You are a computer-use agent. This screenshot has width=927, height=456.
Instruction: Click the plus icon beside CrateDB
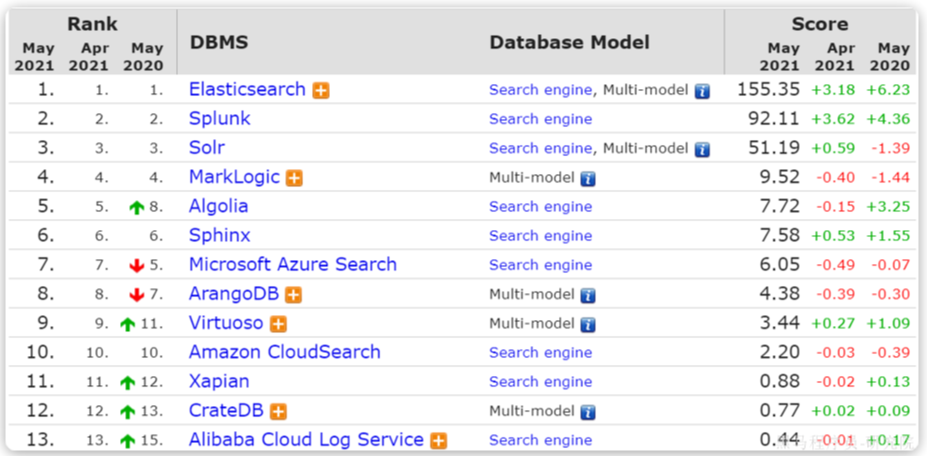click(278, 411)
